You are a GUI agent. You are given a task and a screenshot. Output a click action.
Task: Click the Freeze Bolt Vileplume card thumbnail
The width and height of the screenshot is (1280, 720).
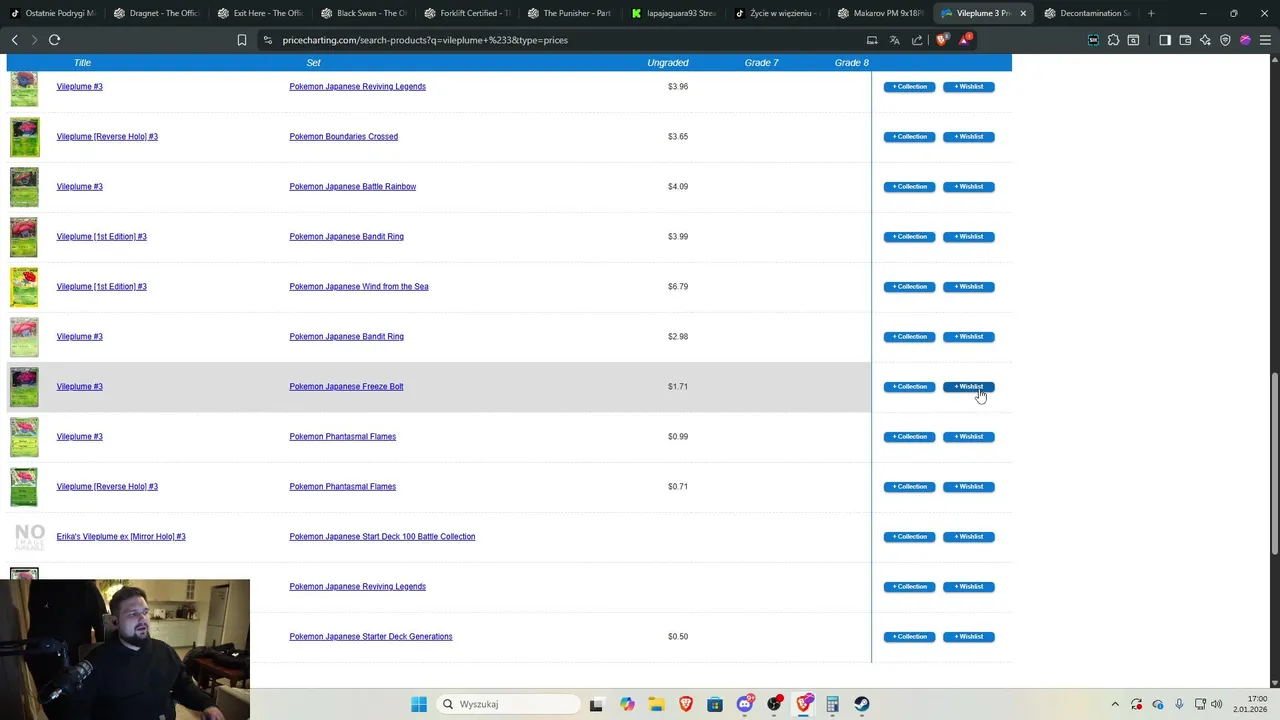tap(24, 387)
